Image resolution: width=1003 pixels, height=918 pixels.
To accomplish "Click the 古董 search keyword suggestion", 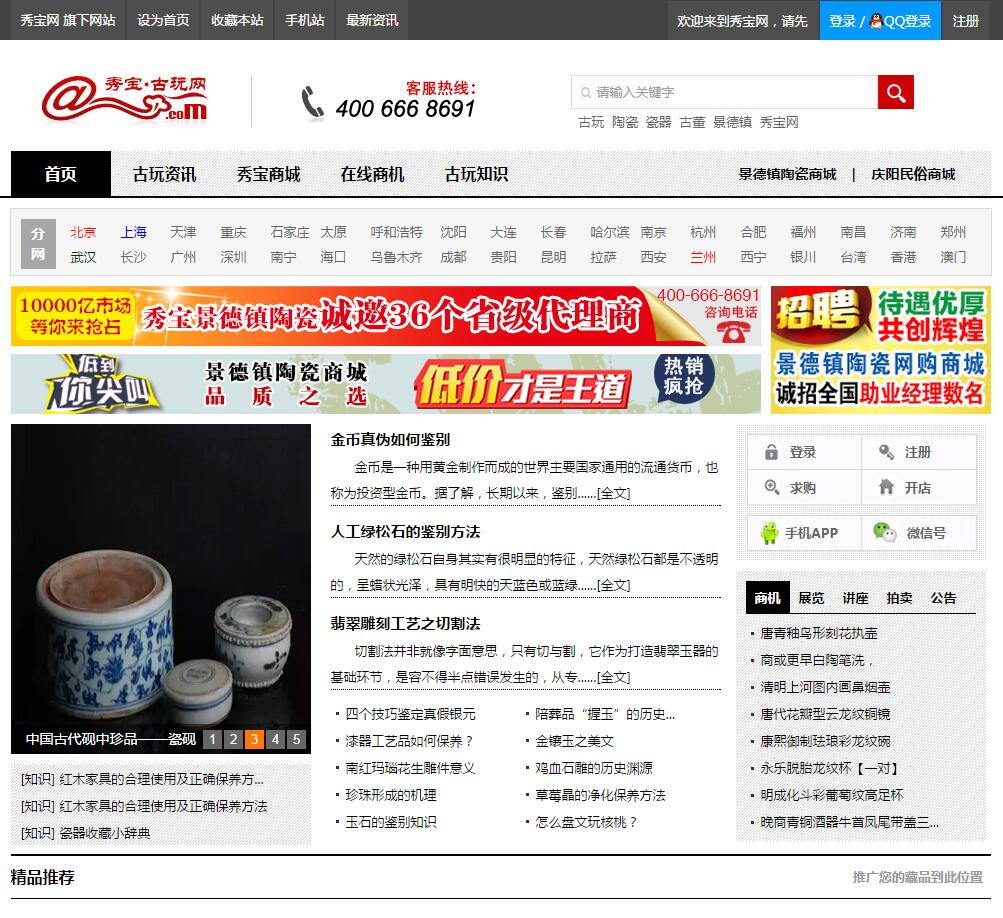I will [692, 122].
